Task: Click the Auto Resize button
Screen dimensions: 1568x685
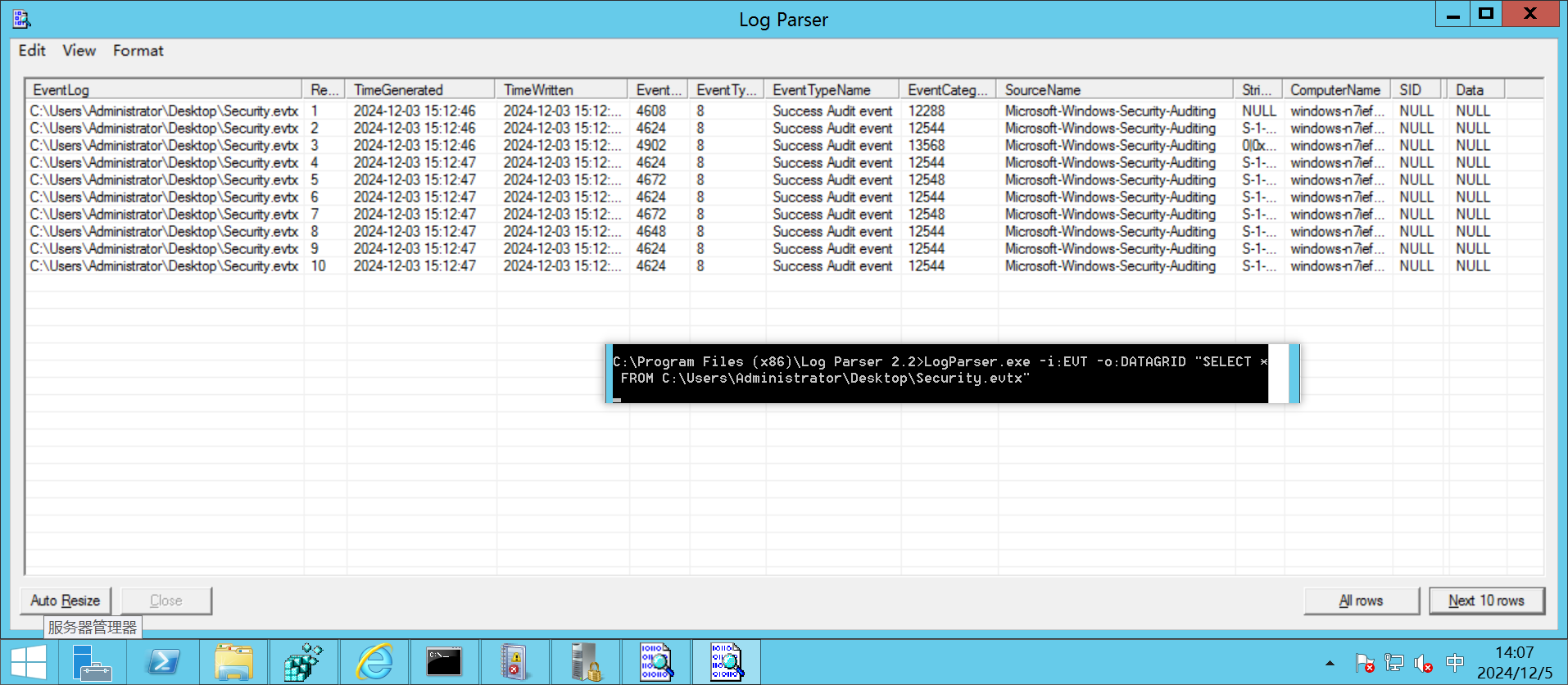Action: coord(66,601)
